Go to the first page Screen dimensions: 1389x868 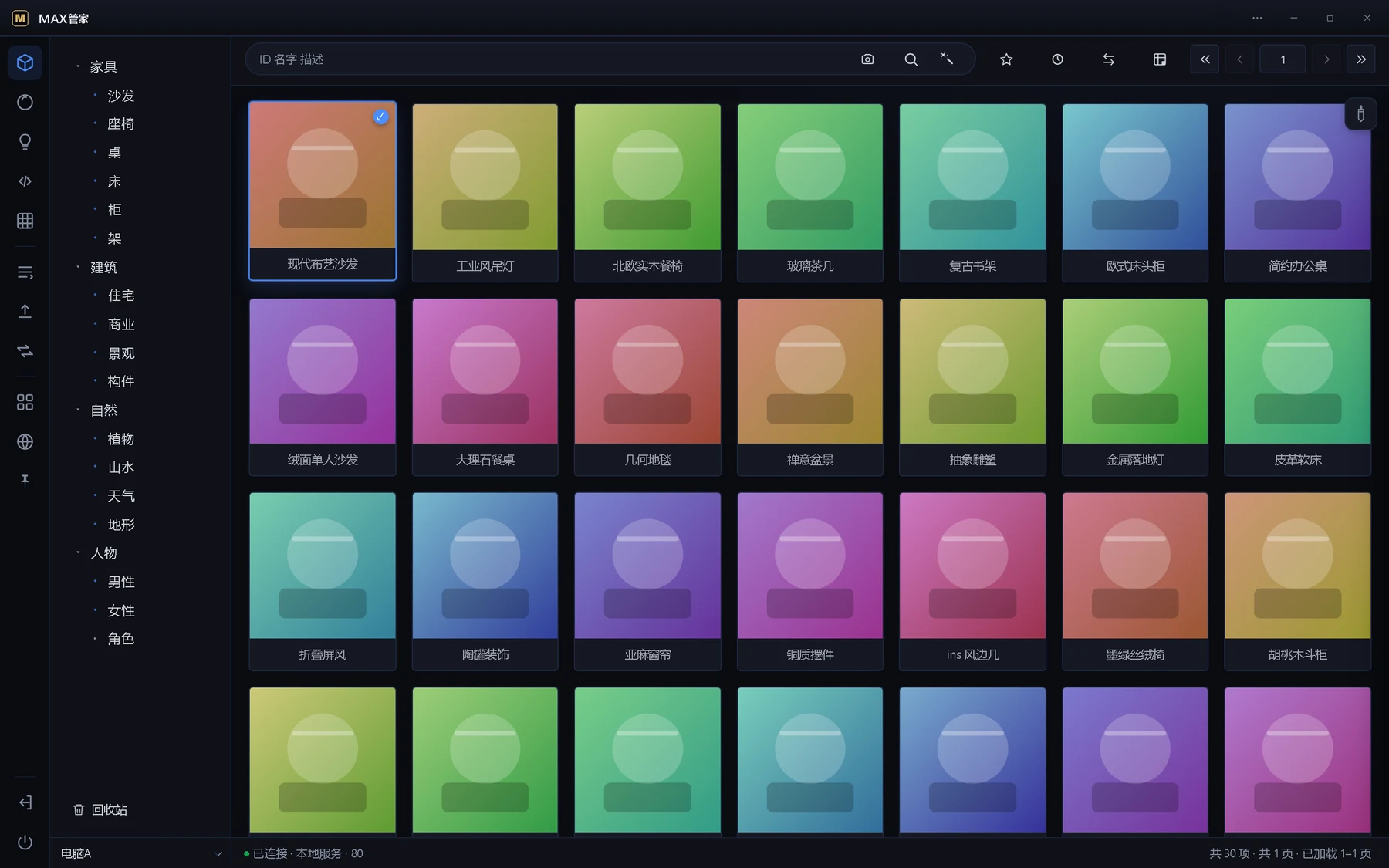[x=1205, y=59]
